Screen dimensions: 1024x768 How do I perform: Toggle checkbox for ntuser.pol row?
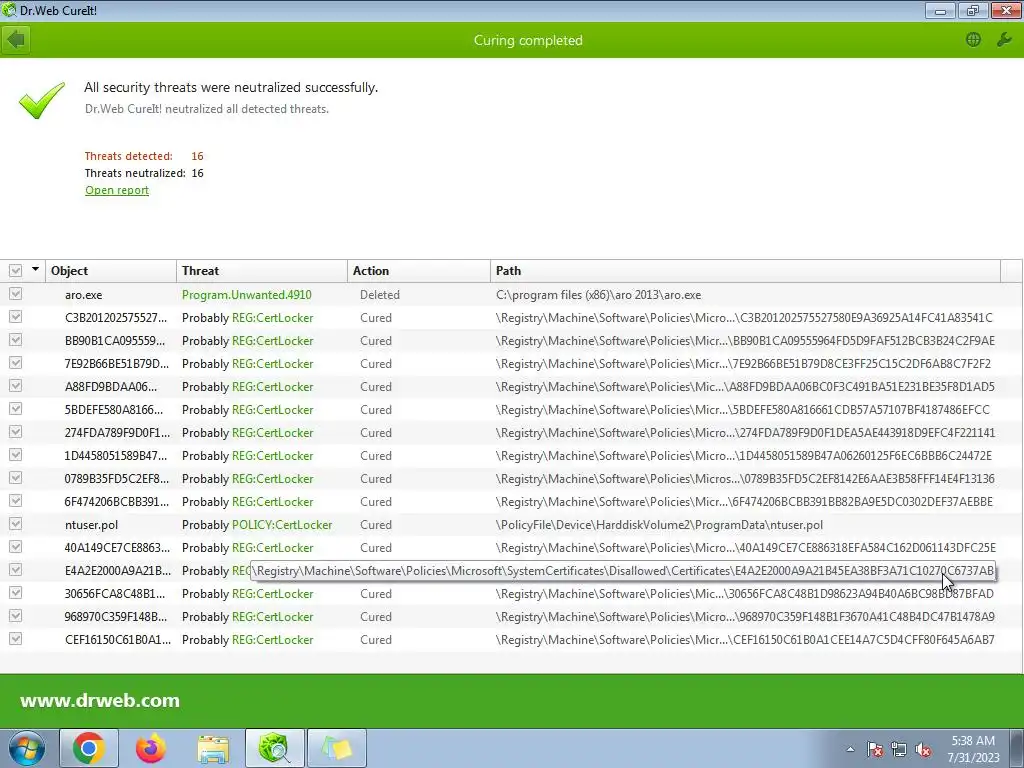(x=16, y=524)
